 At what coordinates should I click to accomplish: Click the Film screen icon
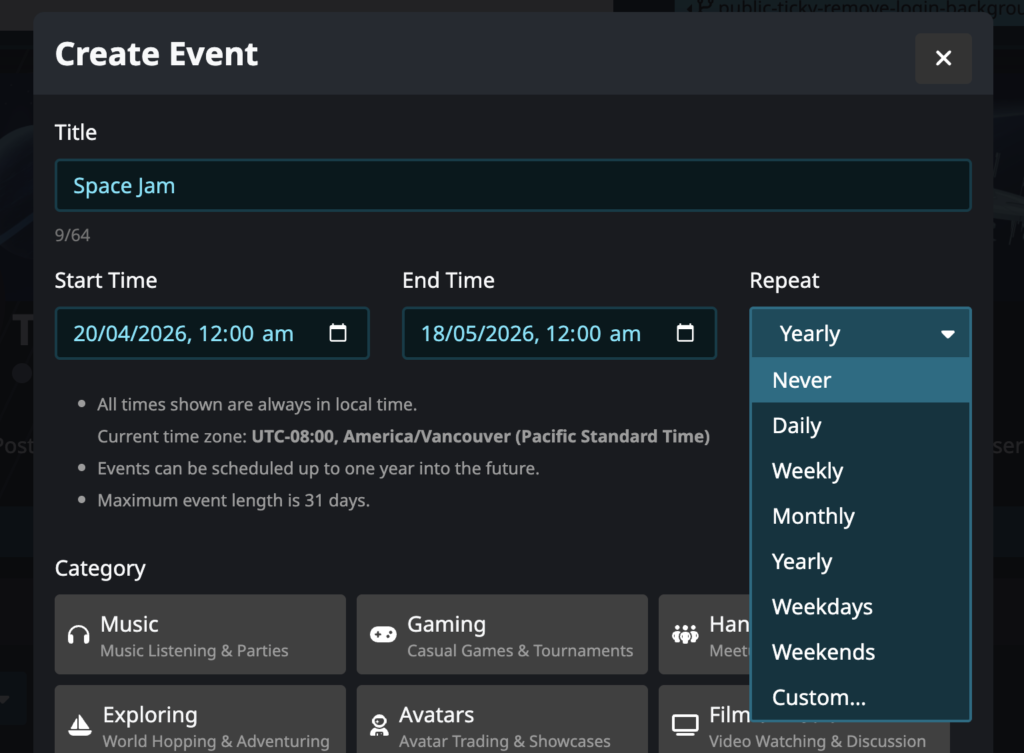click(x=685, y=725)
